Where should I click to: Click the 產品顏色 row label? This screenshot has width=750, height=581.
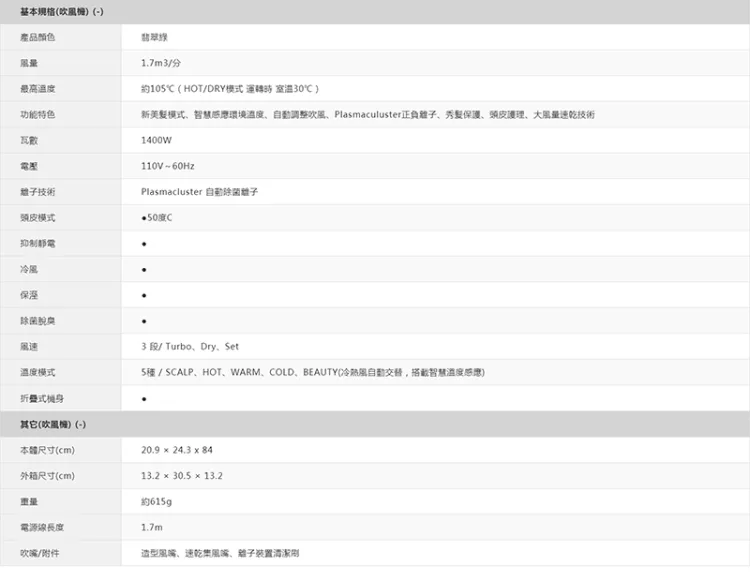(x=37, y=37)
